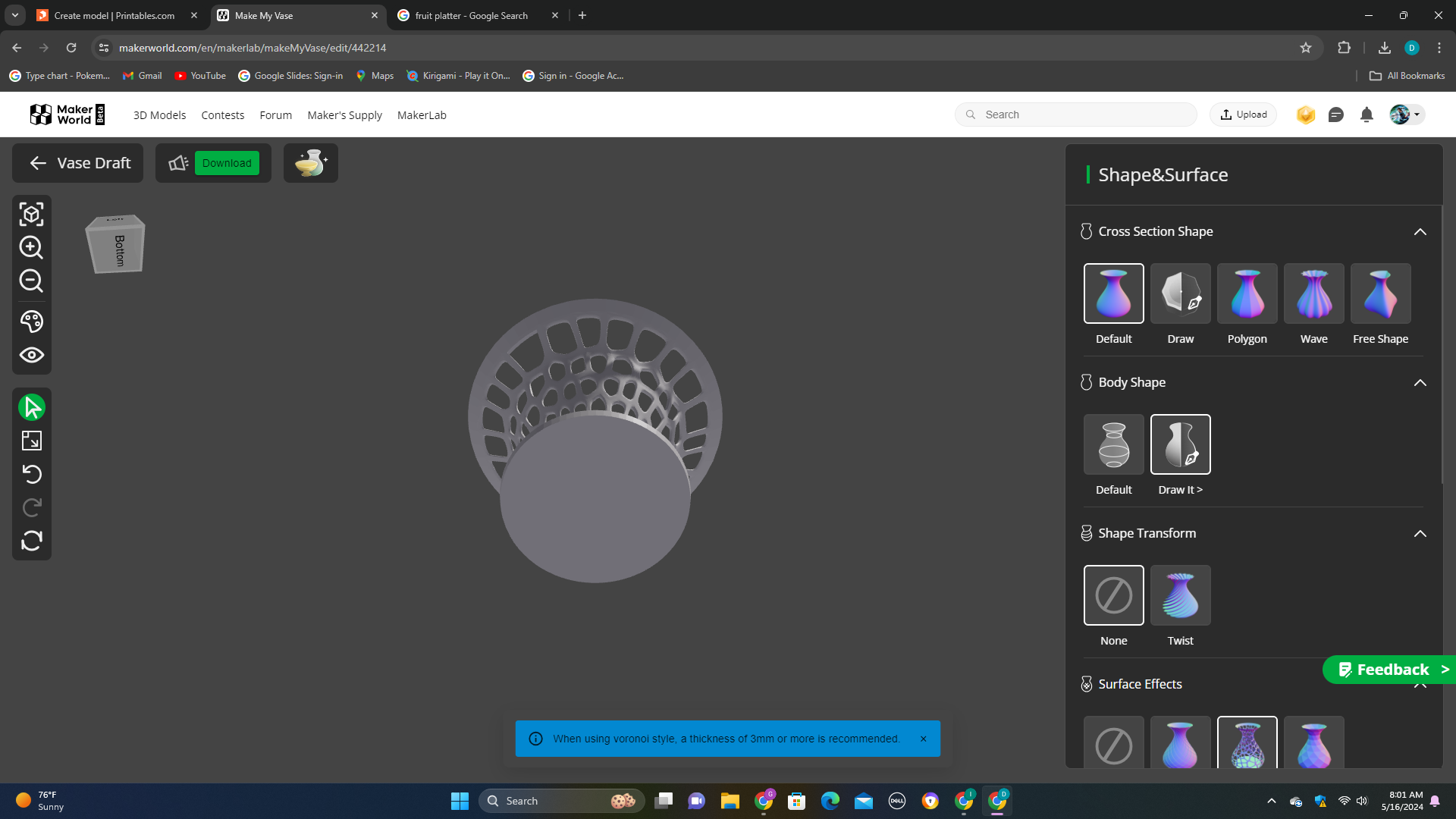The width and height of the screenshot is (1456, 819).
Task: Open messages chat icon
Action: click(1335, 115)
